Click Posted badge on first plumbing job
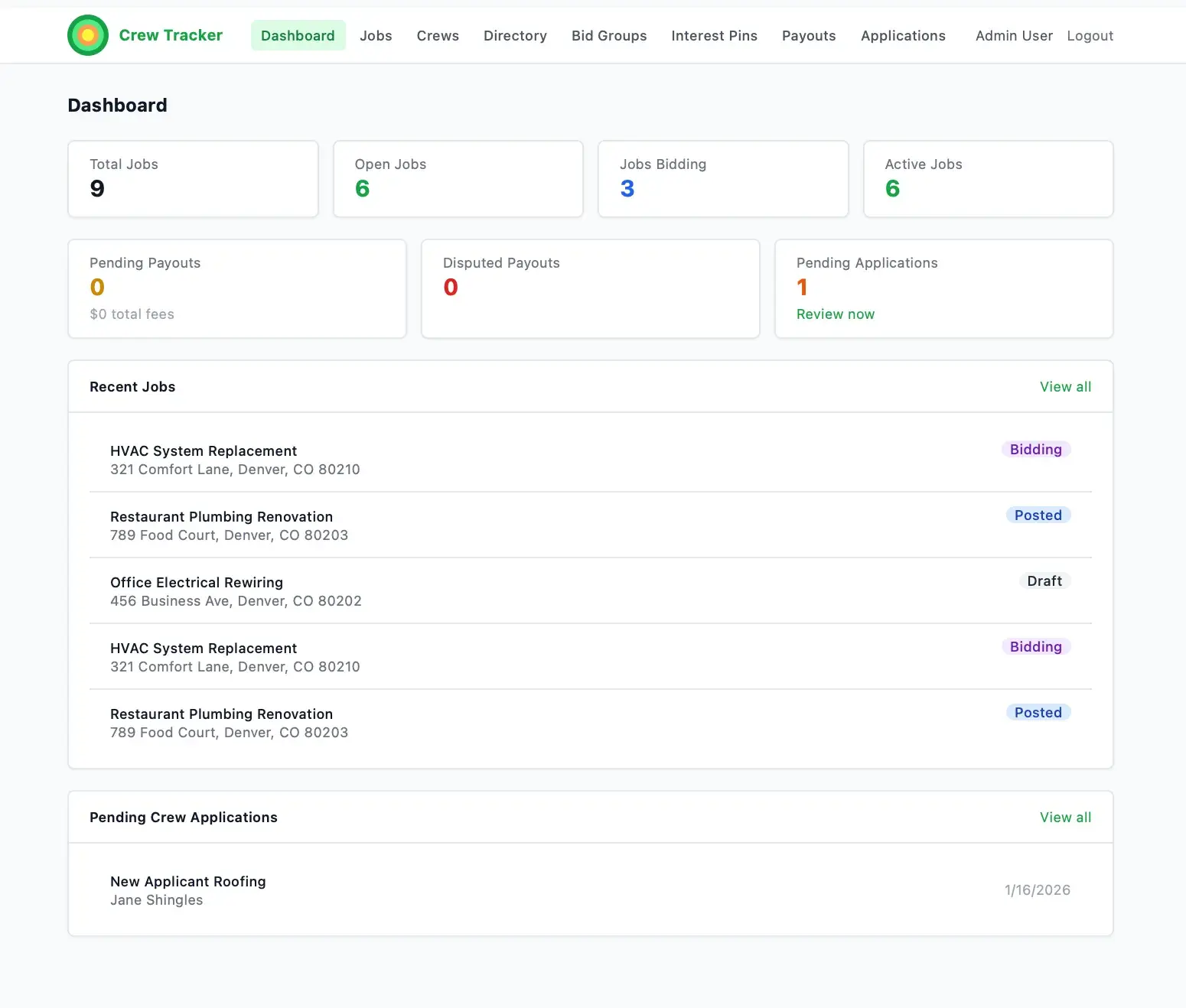The image size is (1186, 1008). [x=1038, y=515]
